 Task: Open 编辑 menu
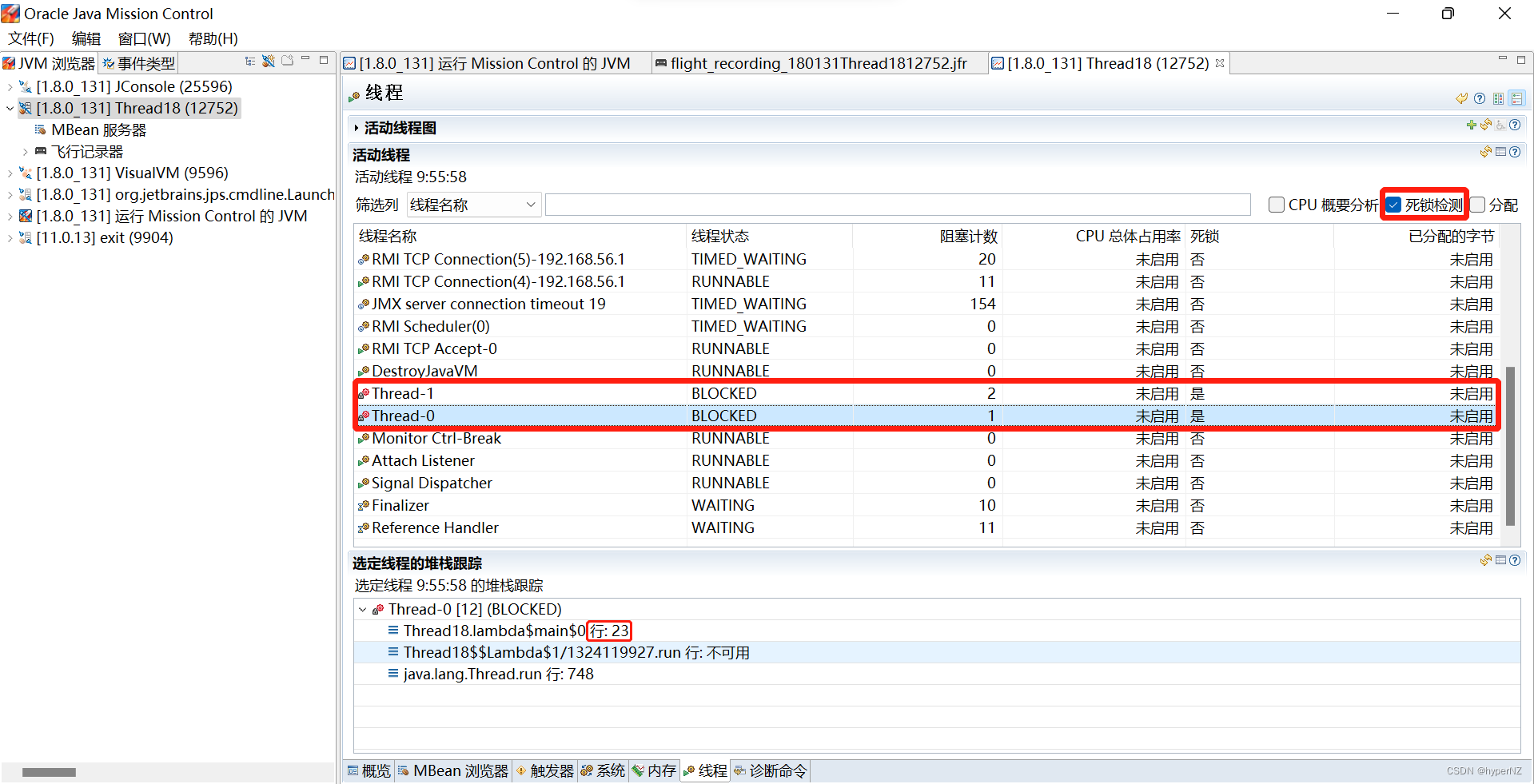point(86,38)
